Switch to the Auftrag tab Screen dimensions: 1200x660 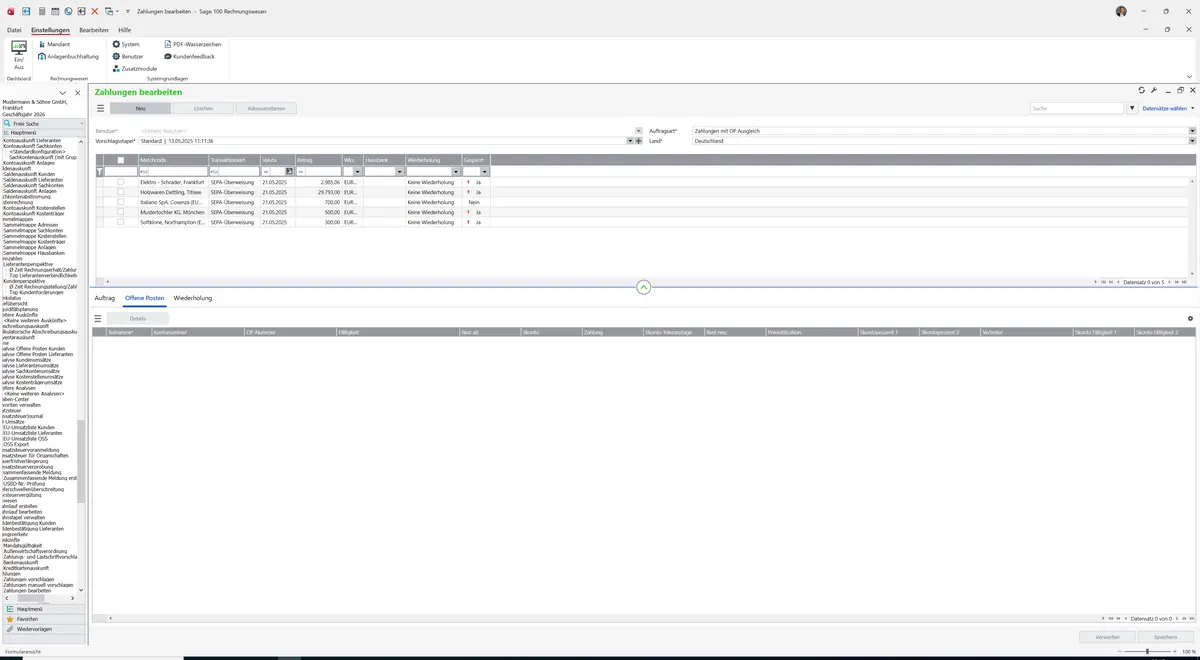[x=105, y=298]
